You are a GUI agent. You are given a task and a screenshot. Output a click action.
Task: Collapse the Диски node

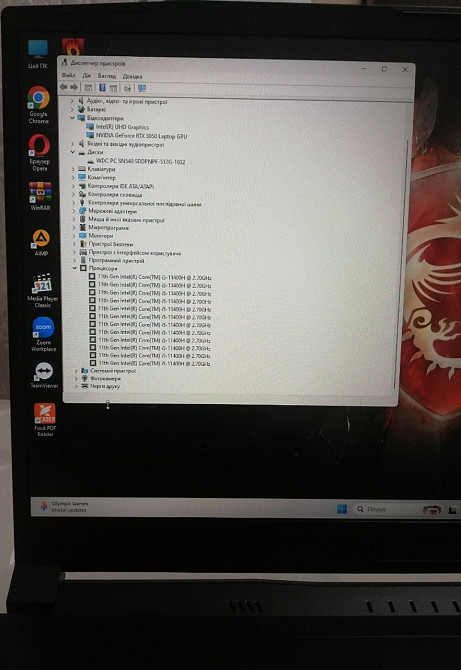click(73, 152)
